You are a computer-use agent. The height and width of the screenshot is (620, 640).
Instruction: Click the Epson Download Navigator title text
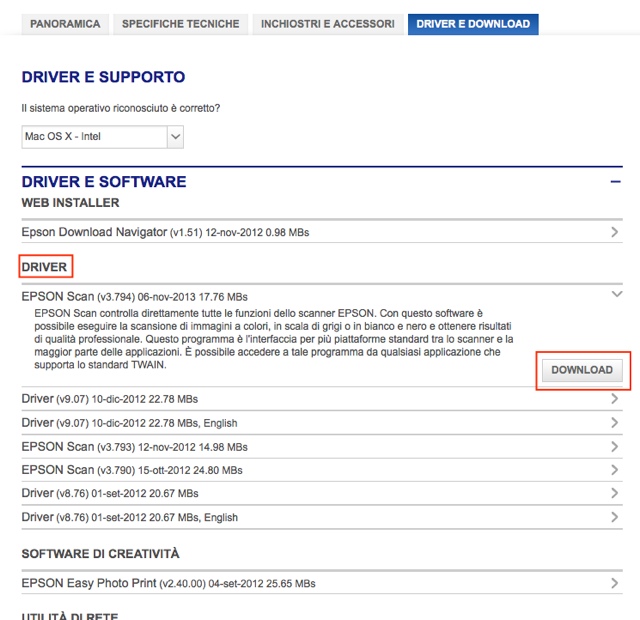click(x=165, y=232)
